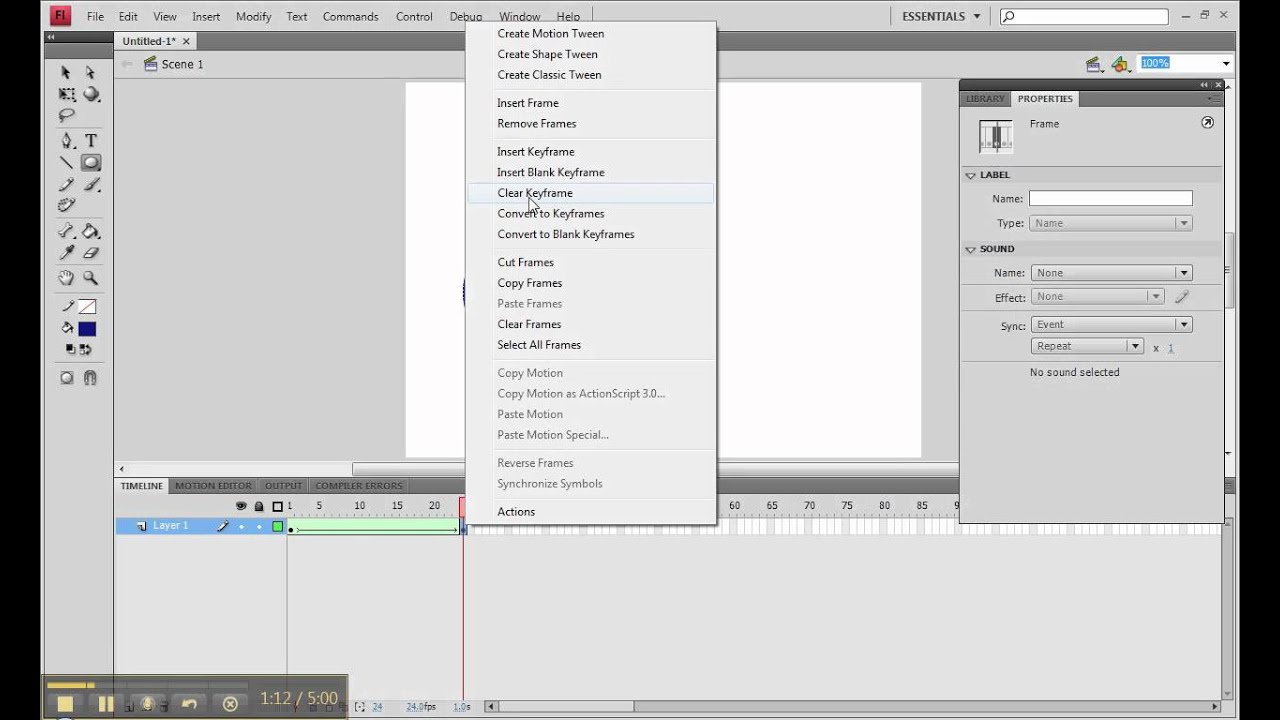The image size is (1280, 720).
Task: Open the Edit Symbols icon
Action: (x=1121, y=64)
